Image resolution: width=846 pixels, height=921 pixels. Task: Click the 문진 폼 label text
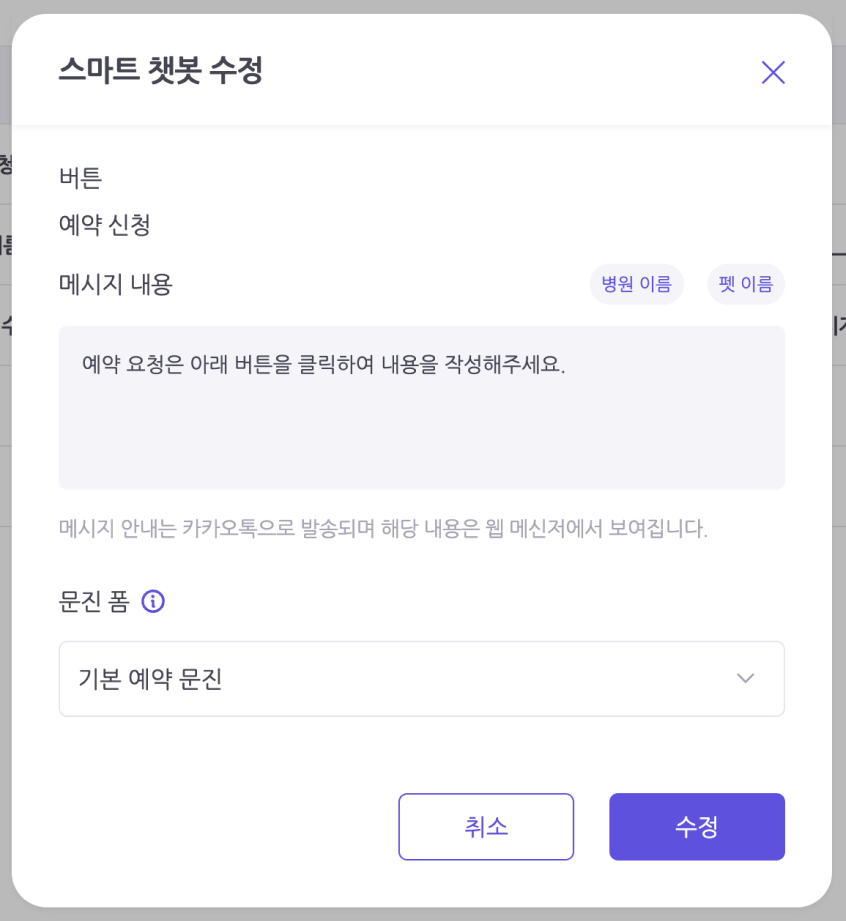[x=94, y=601]
